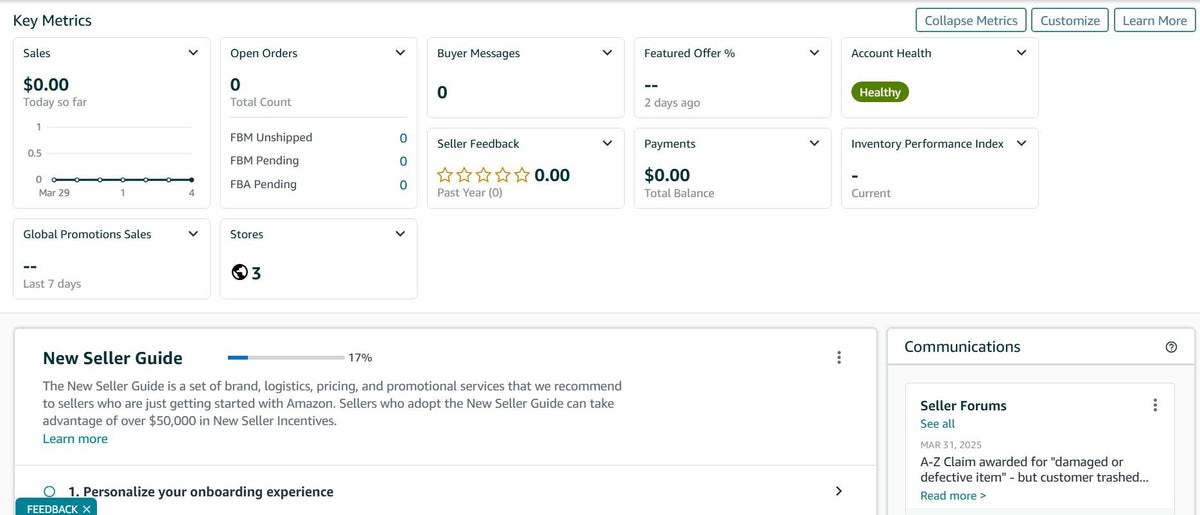This screenshot has width=1200, height=515.
Task: Click Learn more link in New Seller Guide
Action: 75,439
